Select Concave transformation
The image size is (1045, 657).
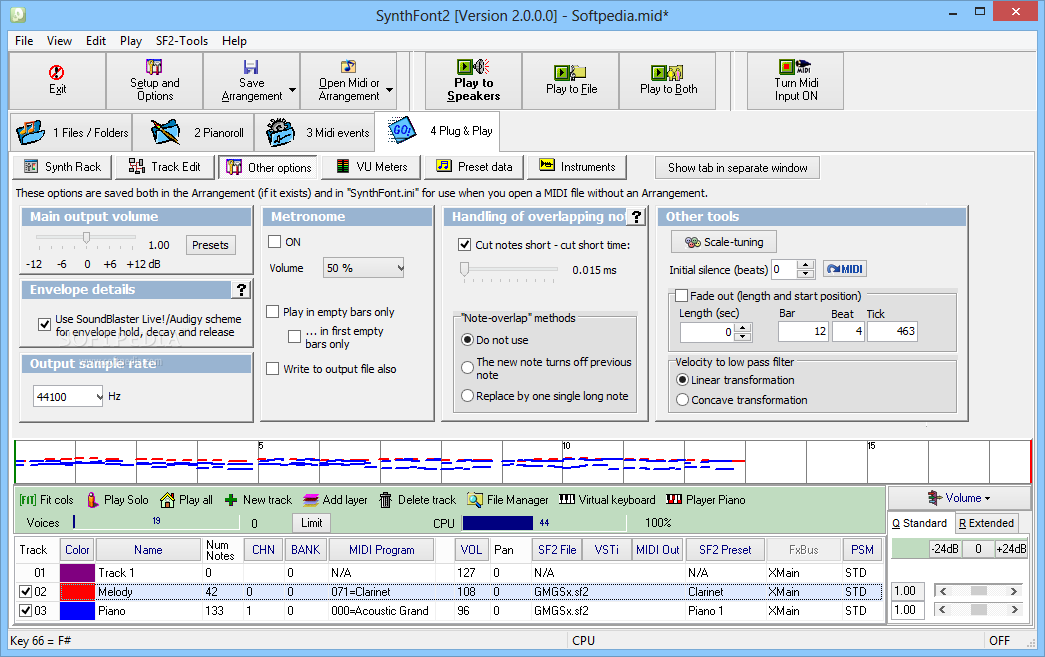click(682, 400)
